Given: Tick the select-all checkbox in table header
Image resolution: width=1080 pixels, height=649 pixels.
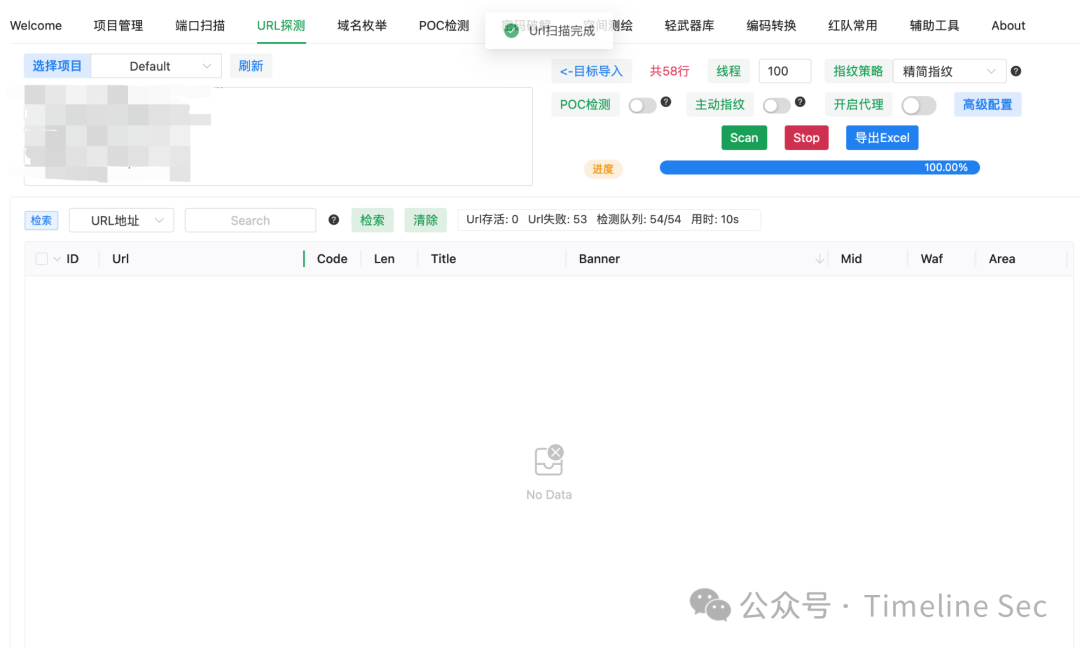Looking at the screenshot, I should (x=41, y=259).
